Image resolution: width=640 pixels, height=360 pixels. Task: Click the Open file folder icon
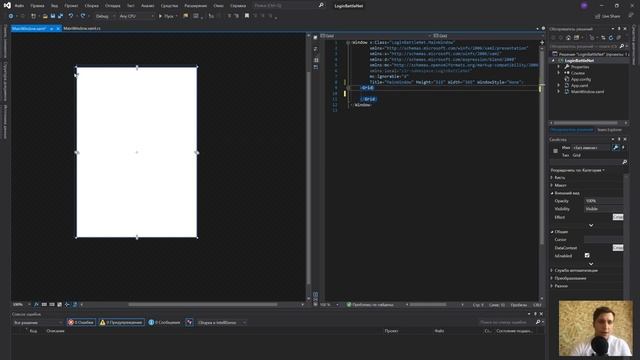pyautogui.click(x=45, y=16)
